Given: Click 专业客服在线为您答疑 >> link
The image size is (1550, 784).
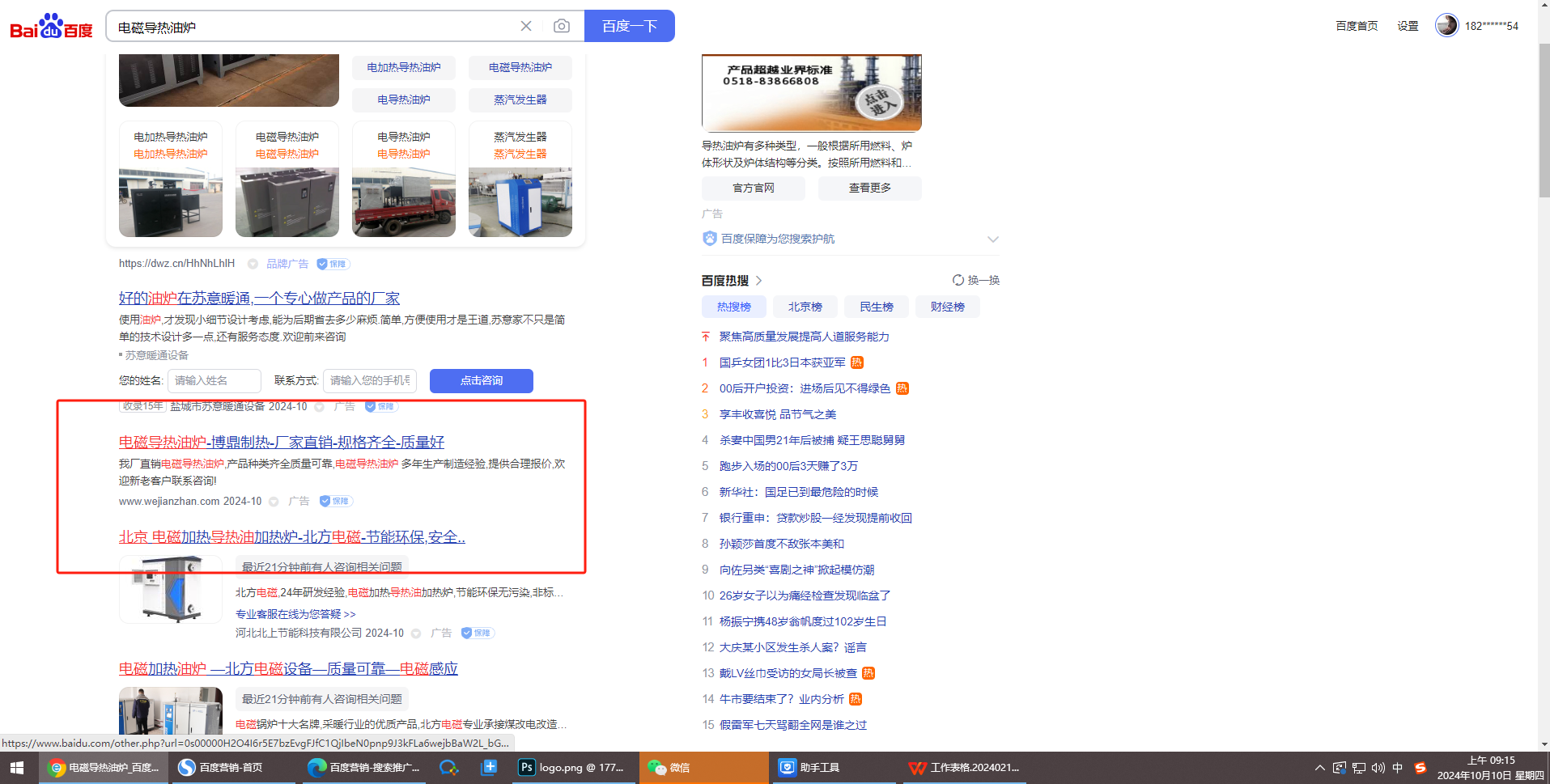Looking at the screenshot, I should coord(295,614).
